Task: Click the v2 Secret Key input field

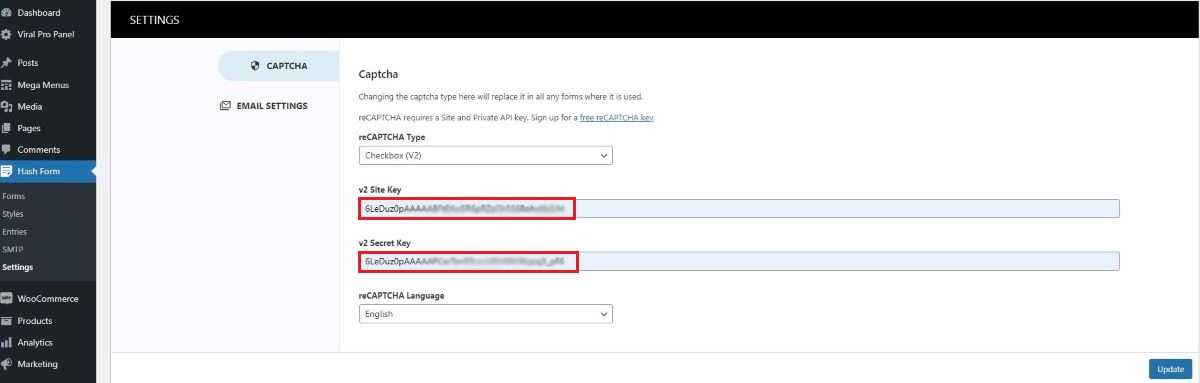Action: (x=739, y=261)
